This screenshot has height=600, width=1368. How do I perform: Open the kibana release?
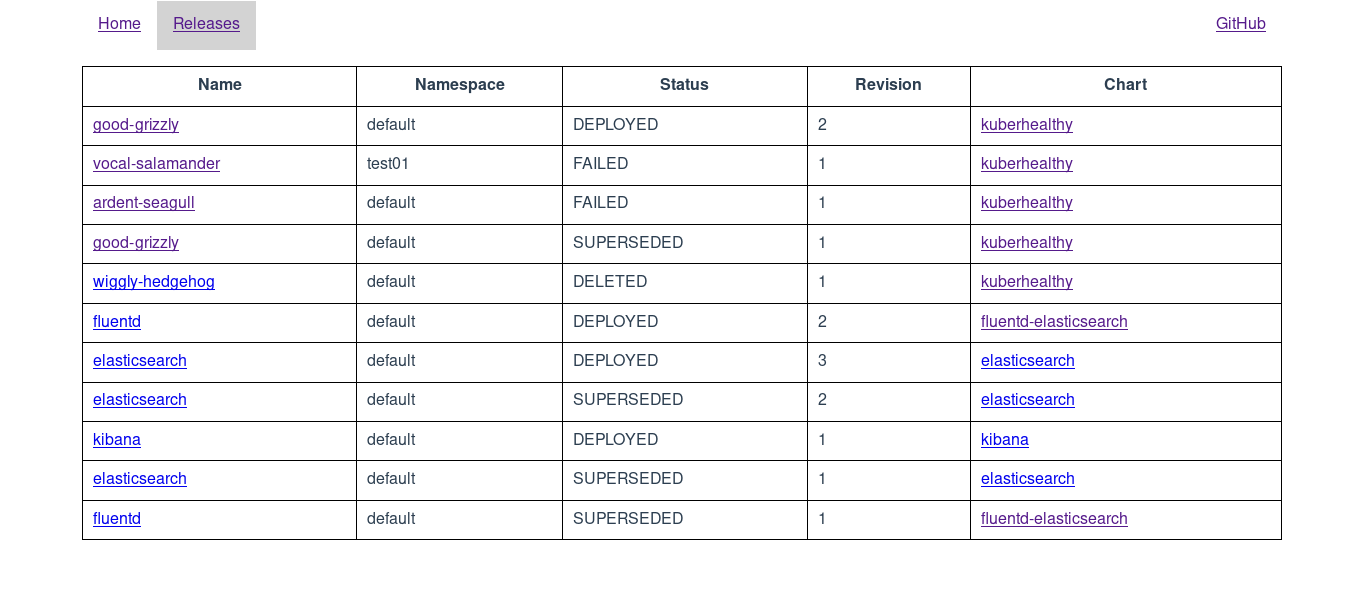tap(116, 439)
